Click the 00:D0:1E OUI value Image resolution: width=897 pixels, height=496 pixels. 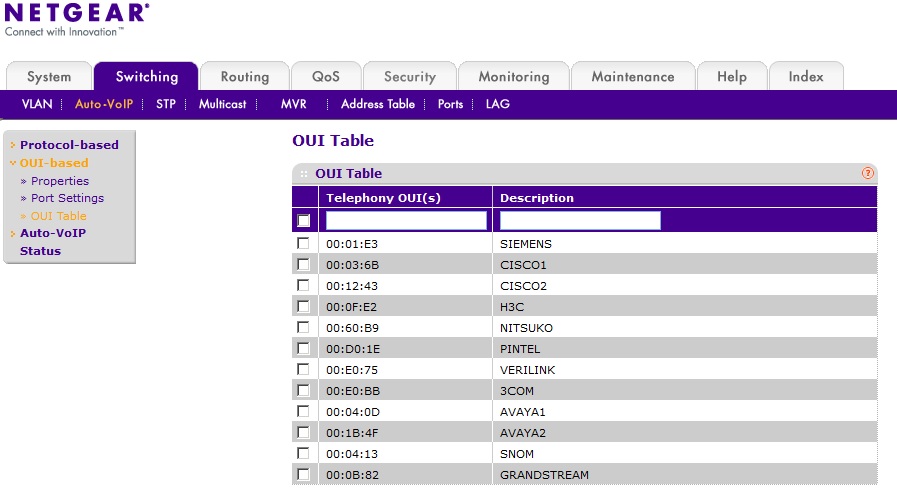click(353, 349)
